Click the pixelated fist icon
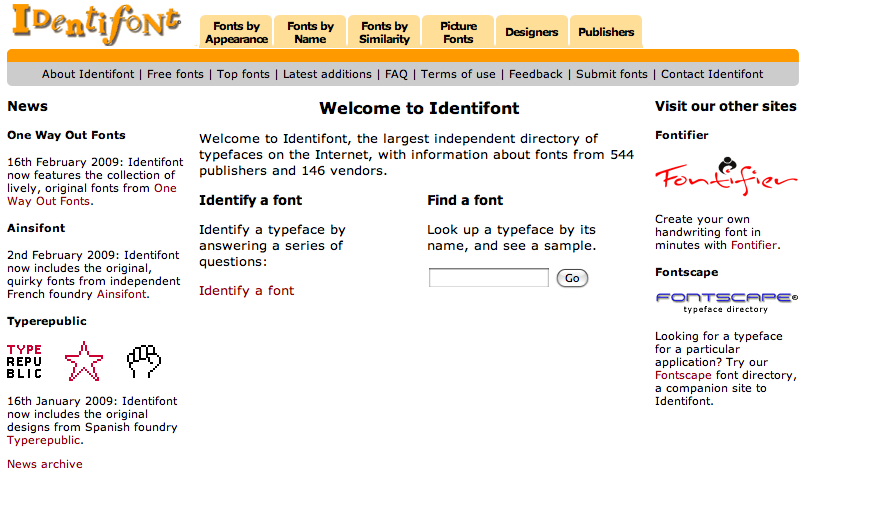Image resolution: width=891 pixels, height=508 pixels. [x=144, y=362]
